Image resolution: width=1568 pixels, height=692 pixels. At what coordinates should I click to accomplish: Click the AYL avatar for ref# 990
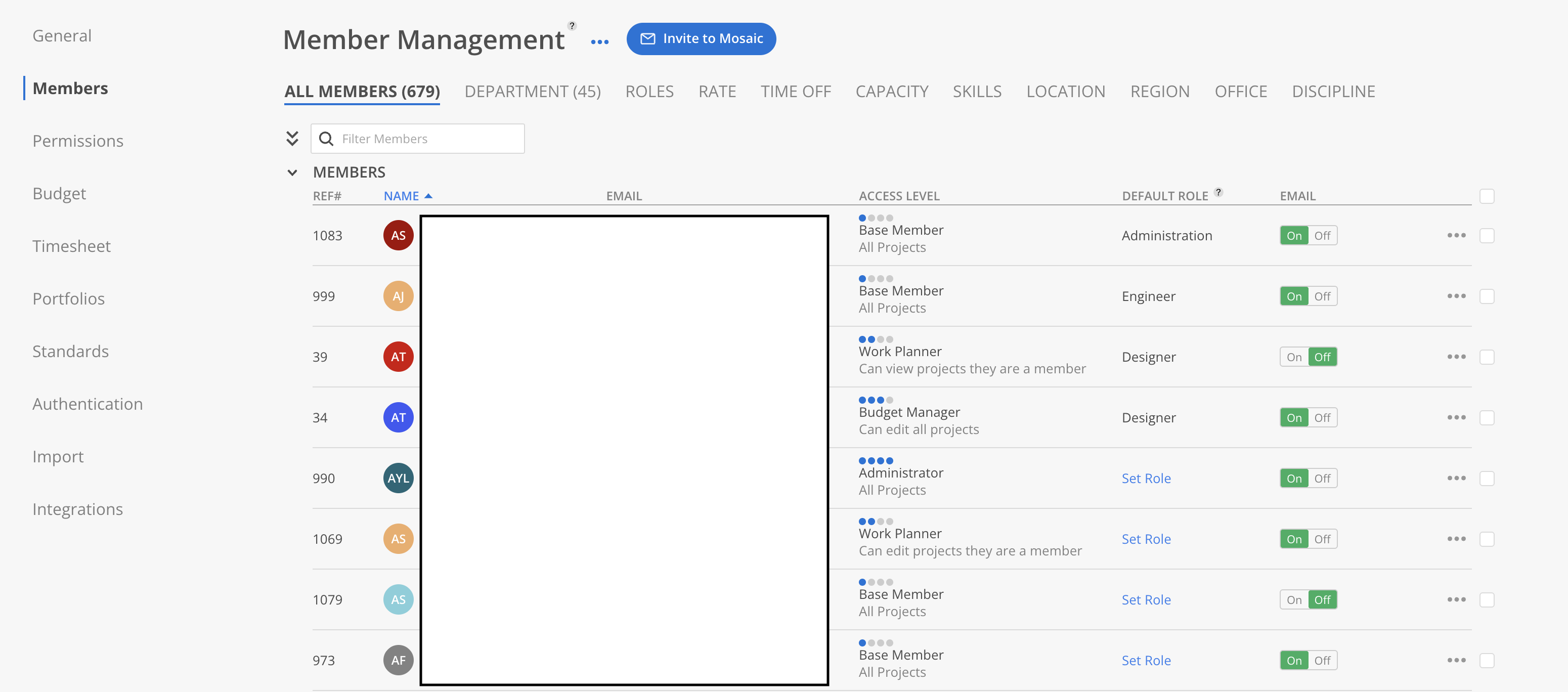pyautogui.click(x=398, y=479)
